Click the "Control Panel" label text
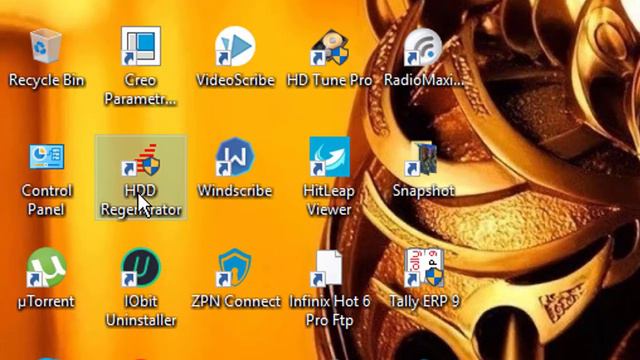This screenshot has width=640, height=360. pos(47,200)
